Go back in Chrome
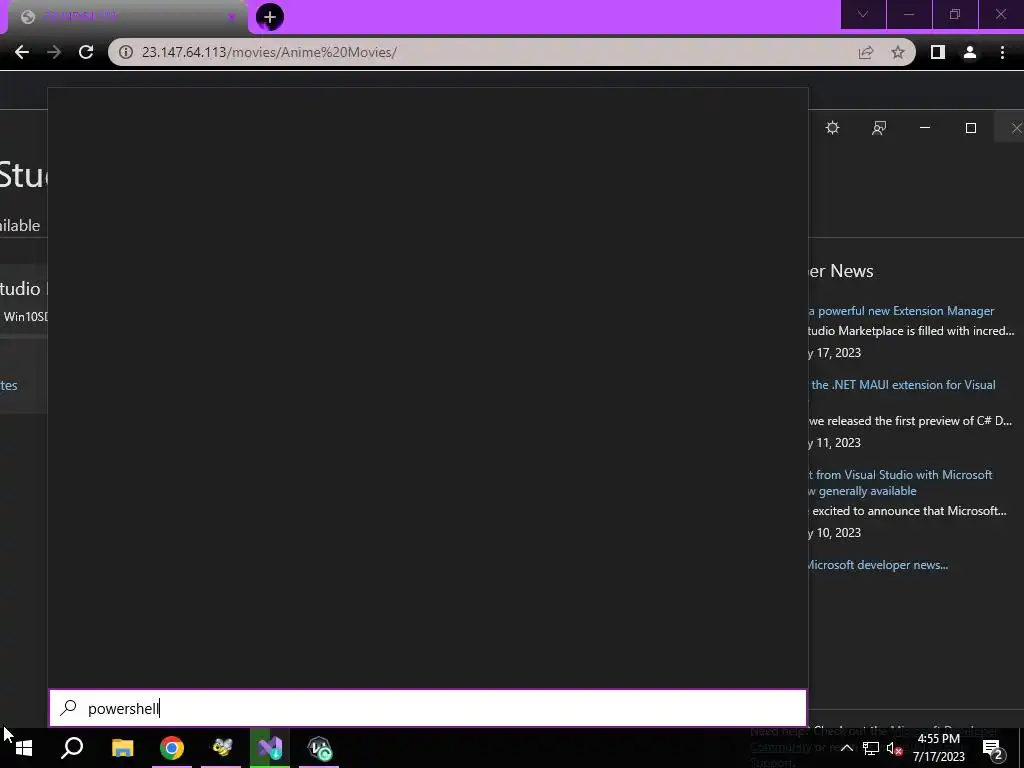 click(22, 52)
